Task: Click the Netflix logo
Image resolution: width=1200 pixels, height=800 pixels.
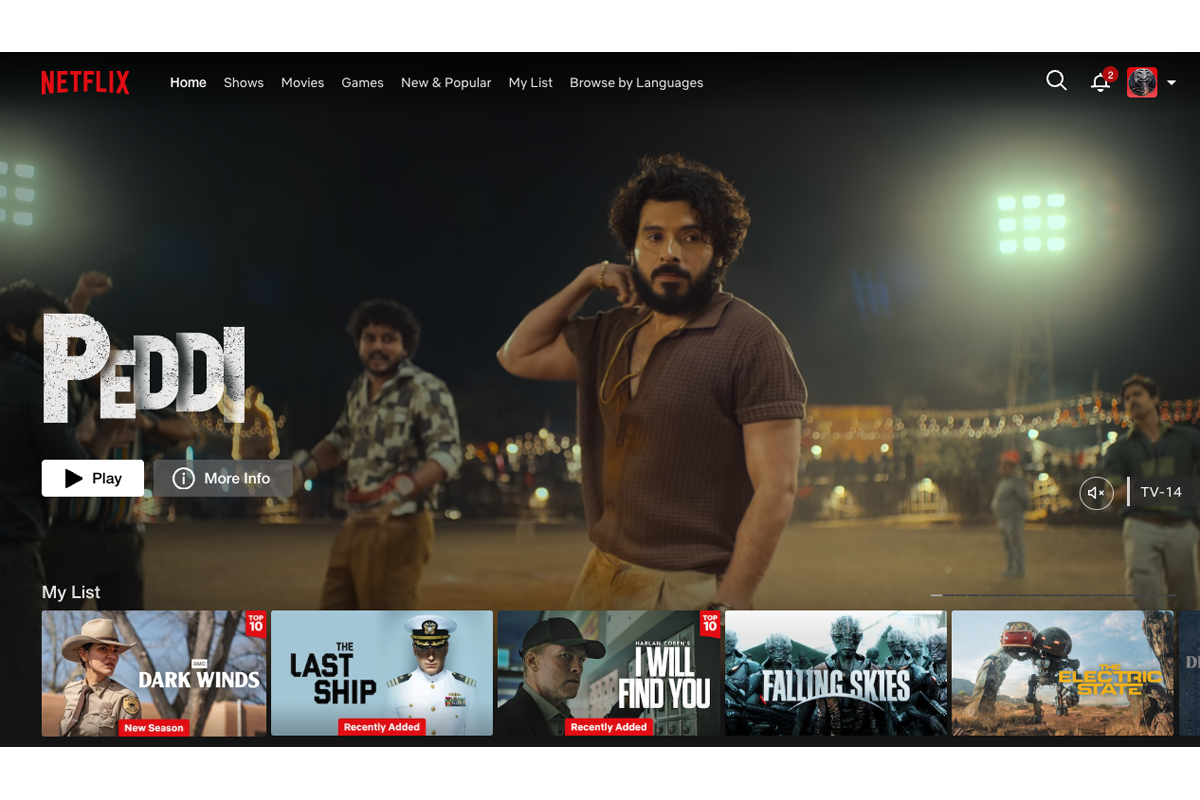Action: [x=85, y=82]
